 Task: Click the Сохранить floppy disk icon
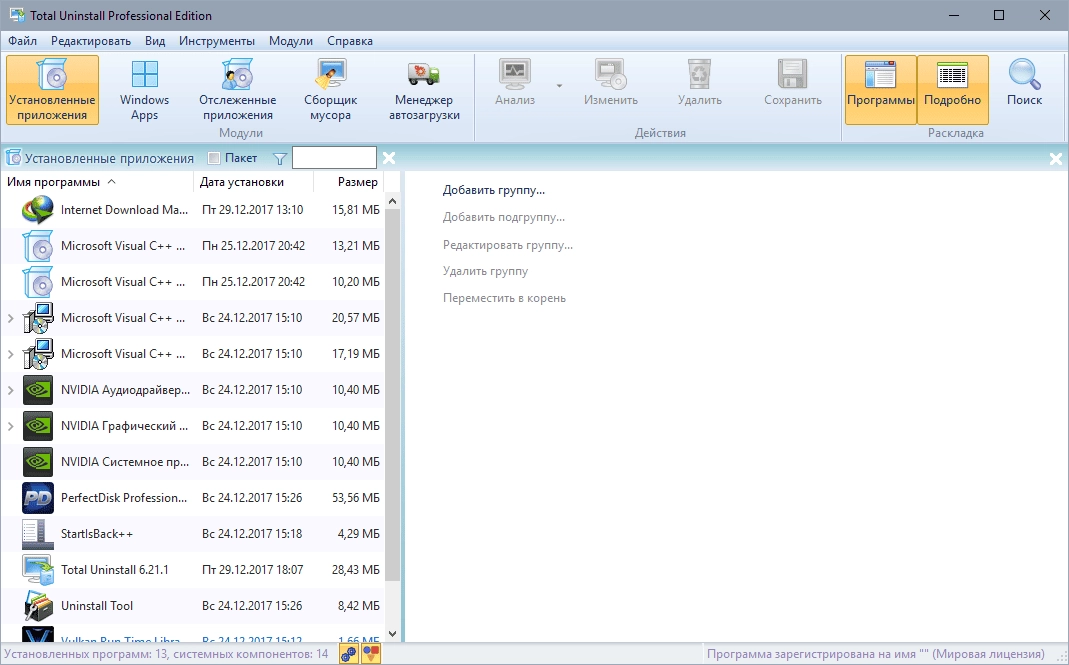coord(792,74)
